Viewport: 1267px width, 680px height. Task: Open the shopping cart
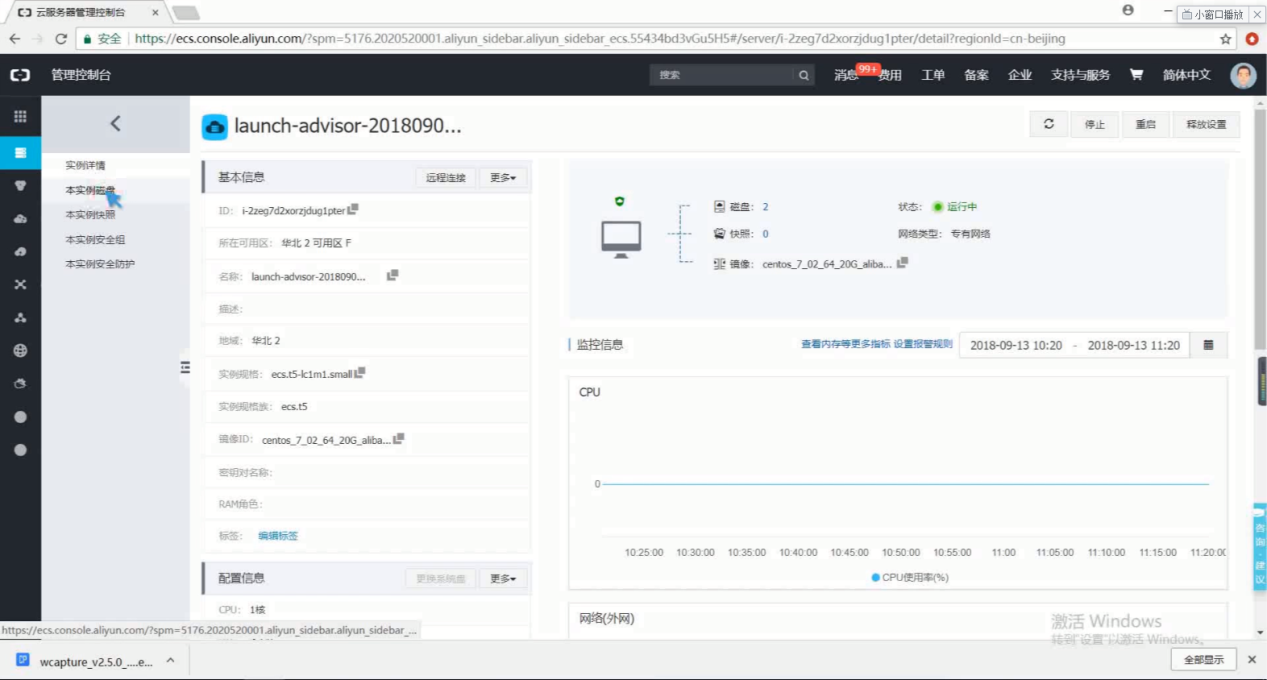point(1136,75)
